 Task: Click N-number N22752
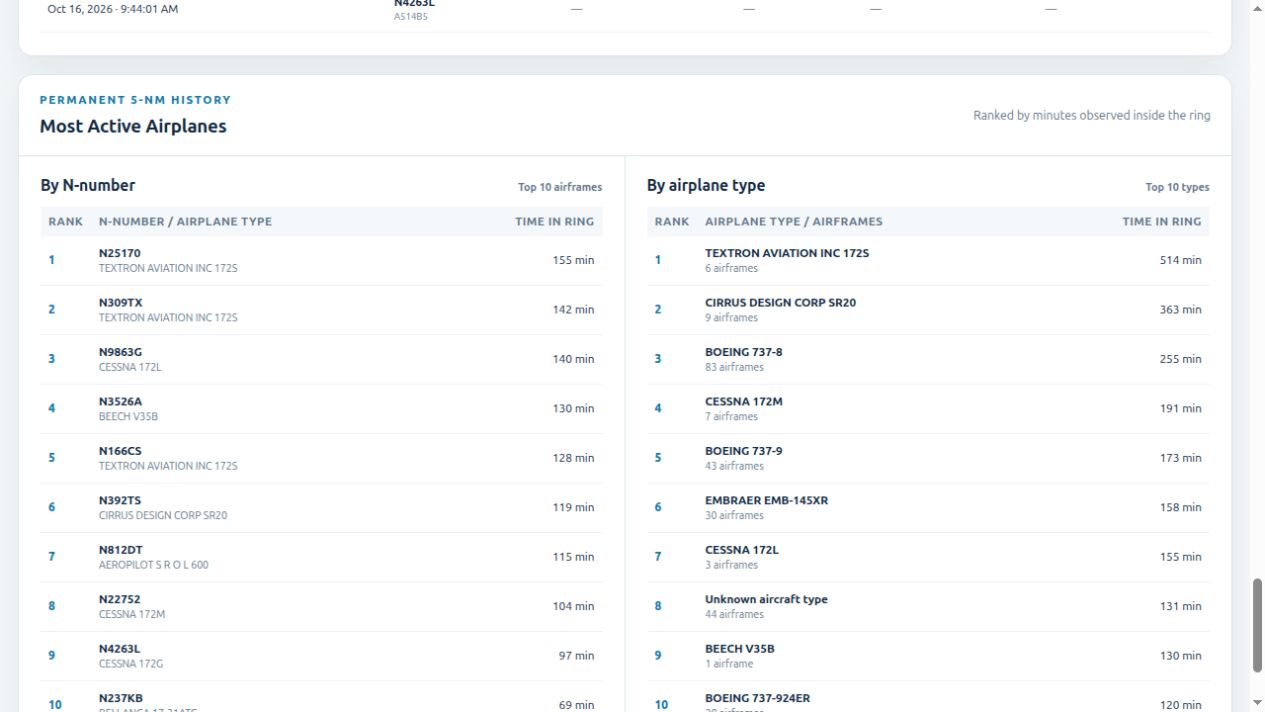pyautogui.click(x=120, y=599)
